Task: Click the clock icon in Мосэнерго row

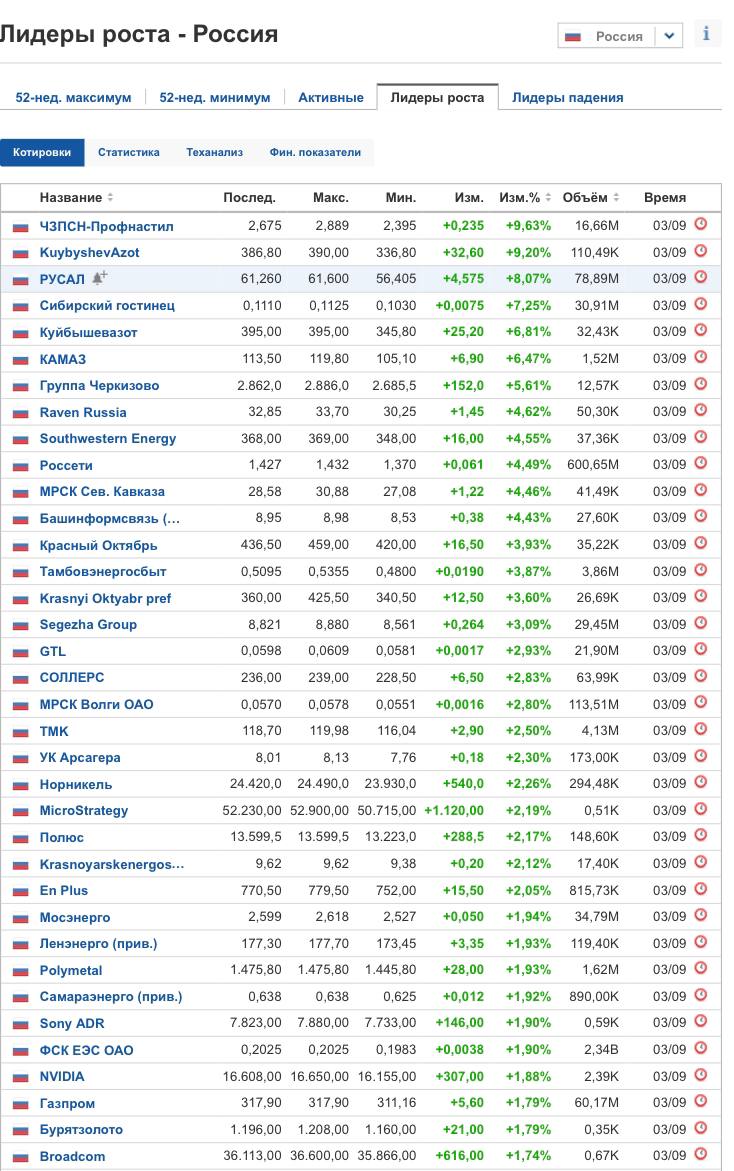Action: 700,915
